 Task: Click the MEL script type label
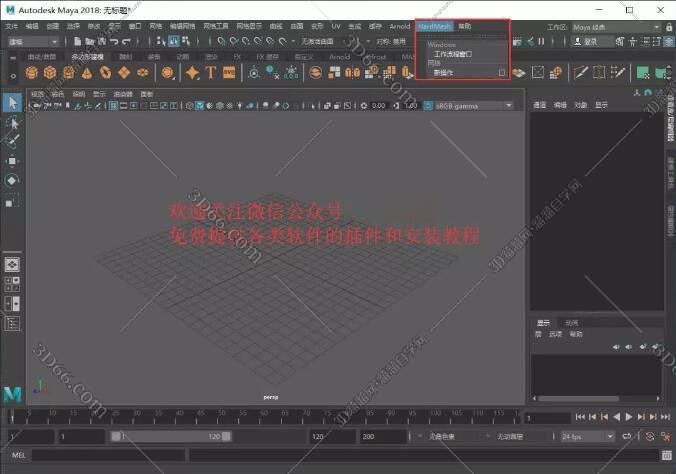point(19,455)
